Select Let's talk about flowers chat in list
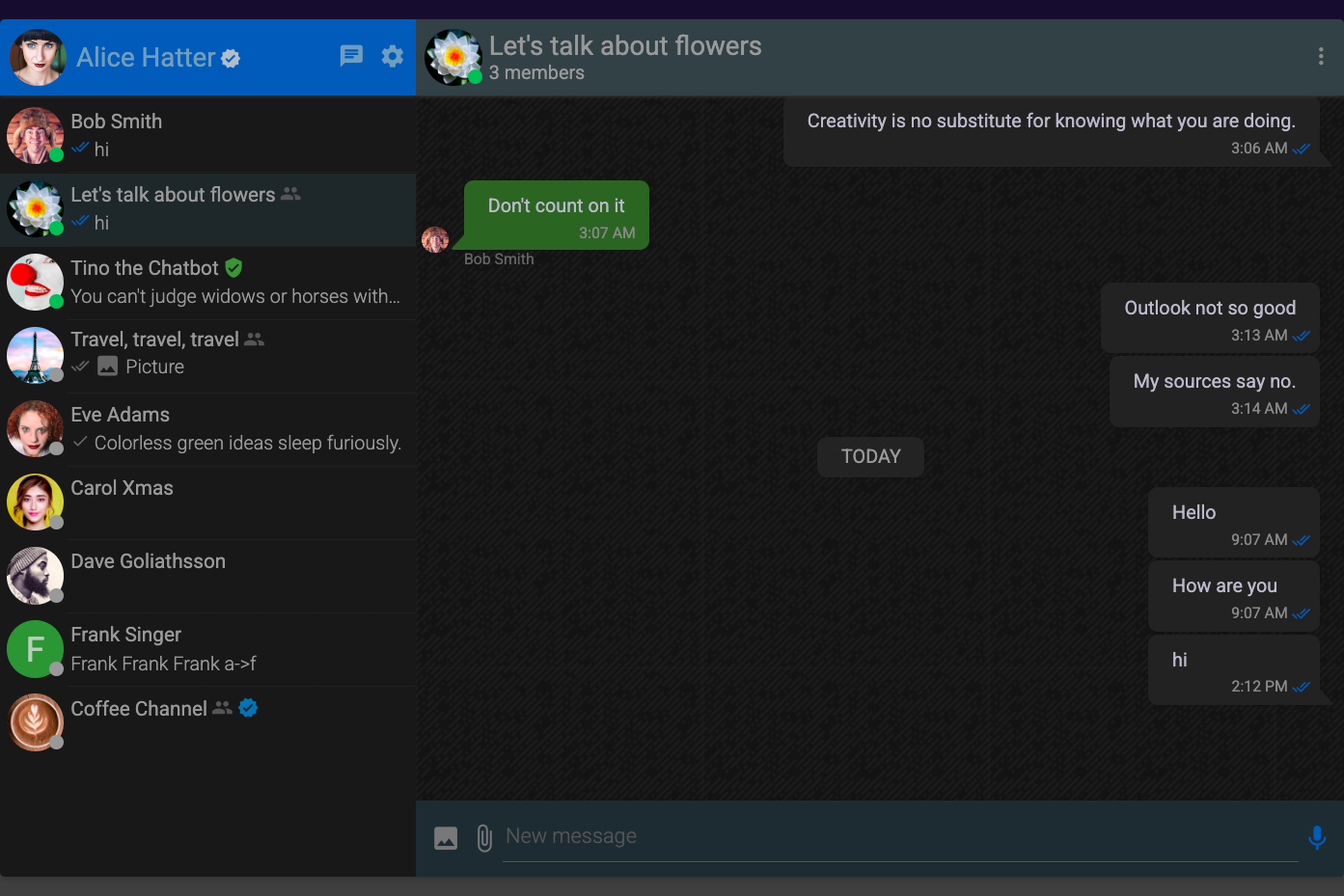Screen dimensions: 1344x896 point(208,209)
